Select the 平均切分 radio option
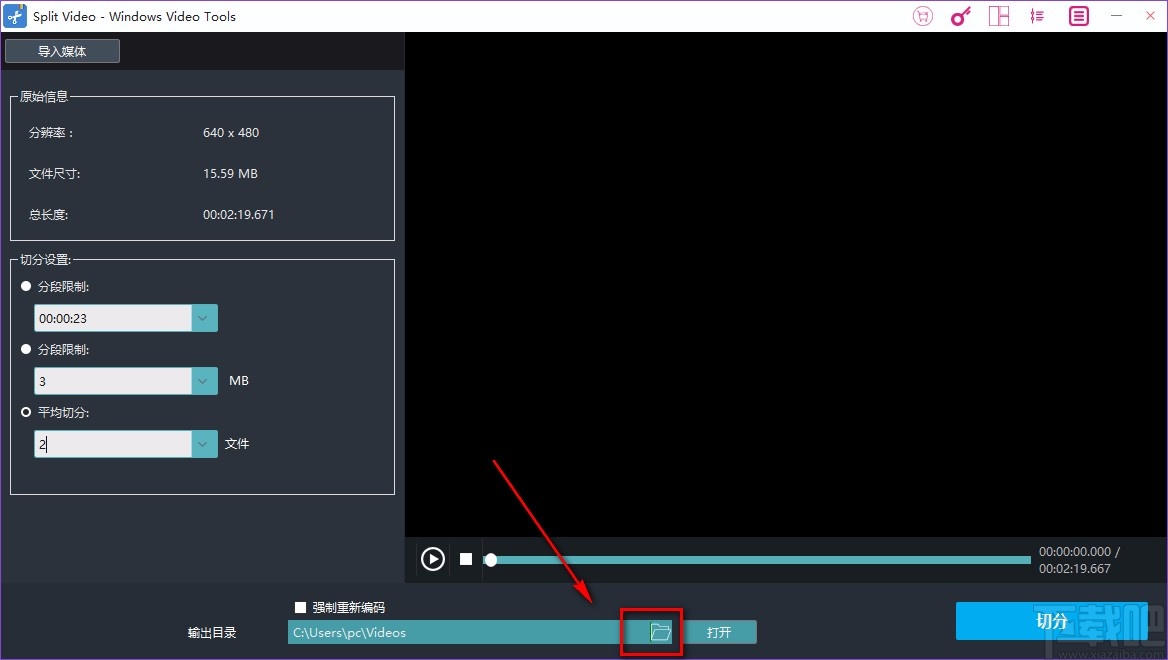This screenshot has width=1168, height=660. [27, 412]
